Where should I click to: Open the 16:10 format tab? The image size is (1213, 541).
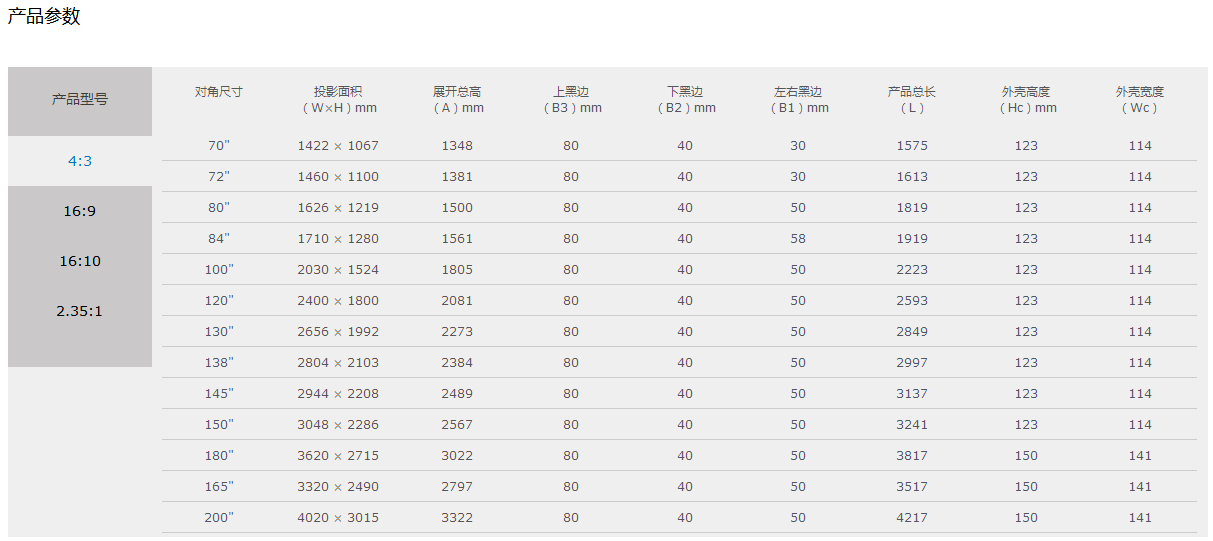(80, 261)
